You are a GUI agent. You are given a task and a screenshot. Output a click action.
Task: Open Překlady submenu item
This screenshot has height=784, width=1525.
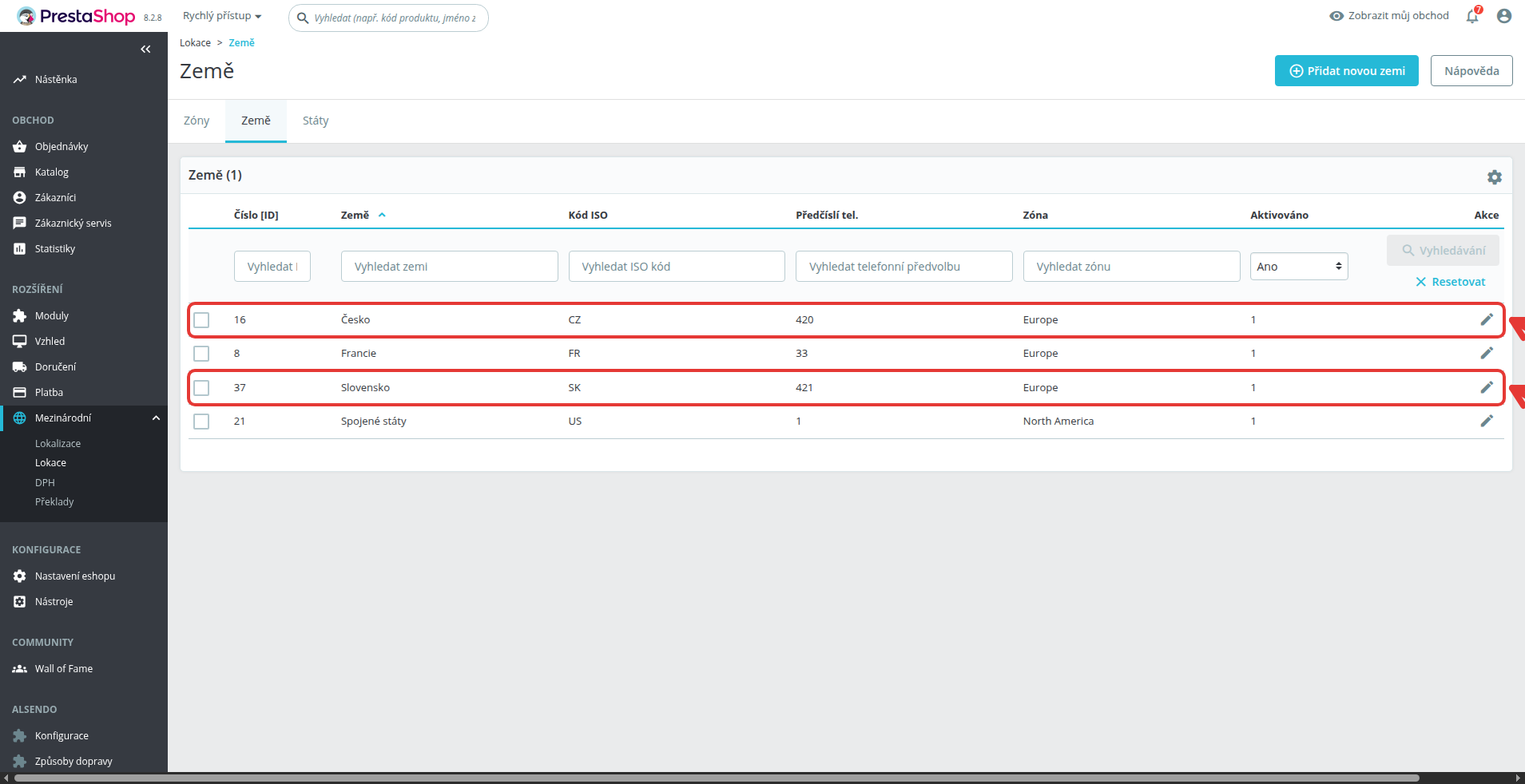pyautogui.click(x=54, y=502)
